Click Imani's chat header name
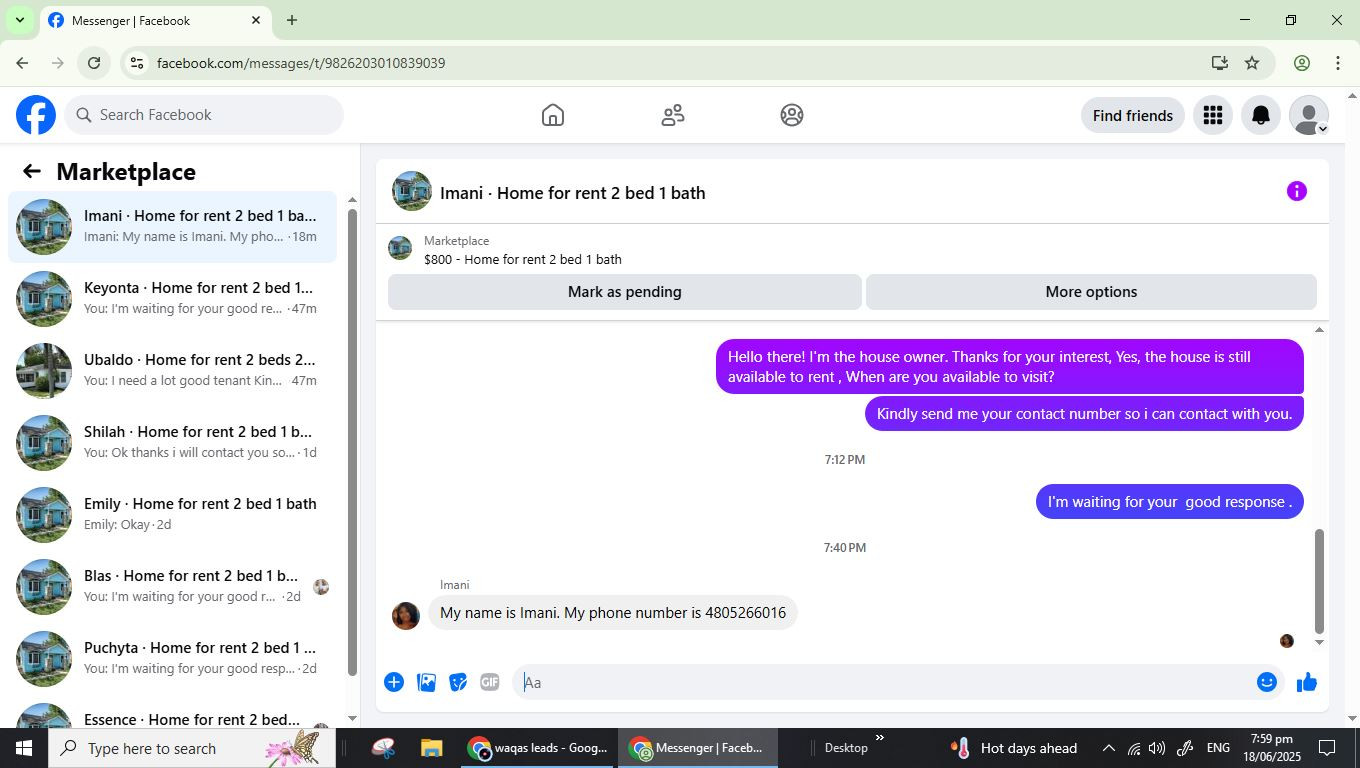This screenshot has width=1360, height=768. pyautogui.click(x=573, y=193)
